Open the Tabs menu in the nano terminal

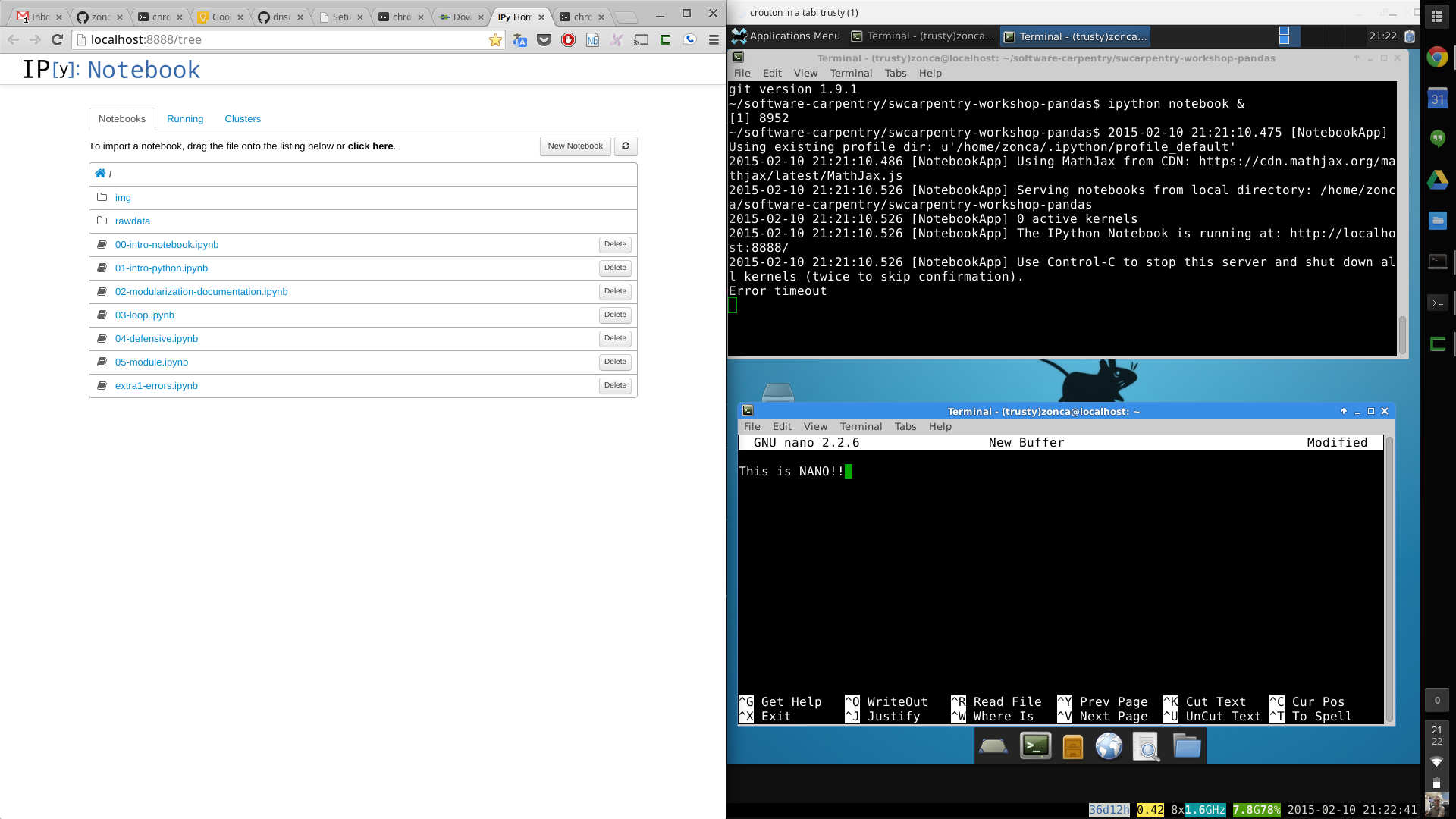pyautogui.click(x=905, y=426)
